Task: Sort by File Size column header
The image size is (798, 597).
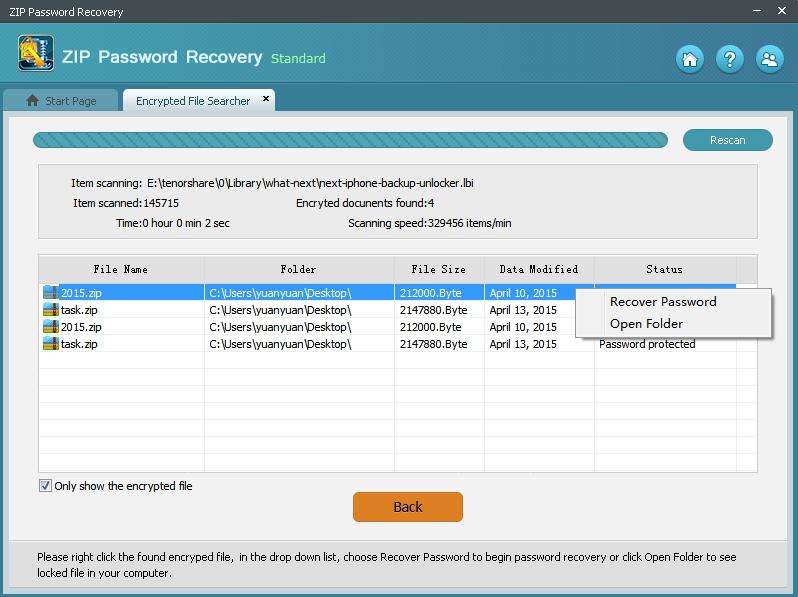Action: pyautogui.click(x=439, y=269)
